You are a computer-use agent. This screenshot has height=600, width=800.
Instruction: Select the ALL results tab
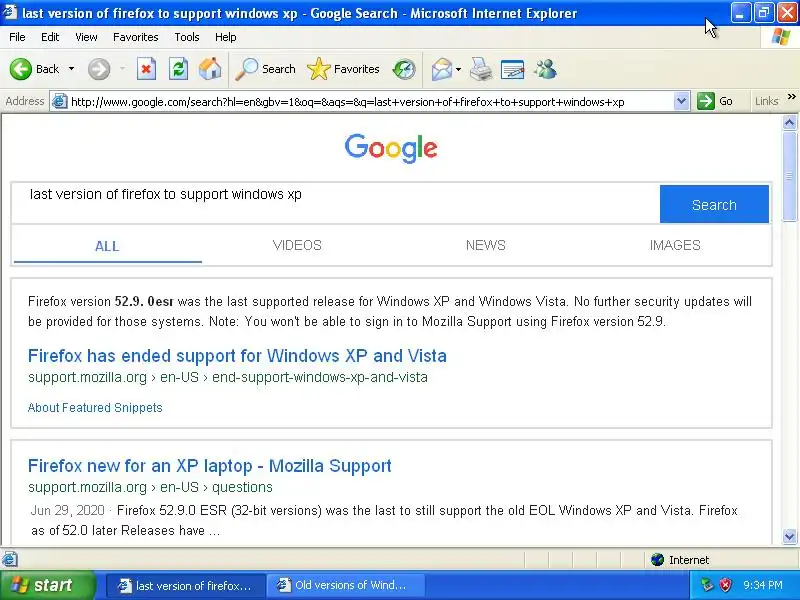(x=107, y=246)
